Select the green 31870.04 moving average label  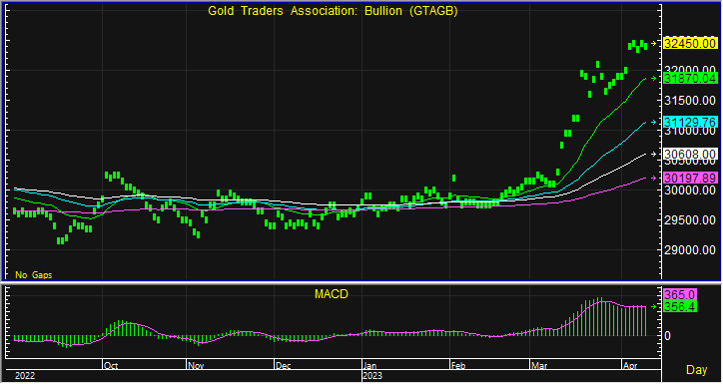point(690,78)
